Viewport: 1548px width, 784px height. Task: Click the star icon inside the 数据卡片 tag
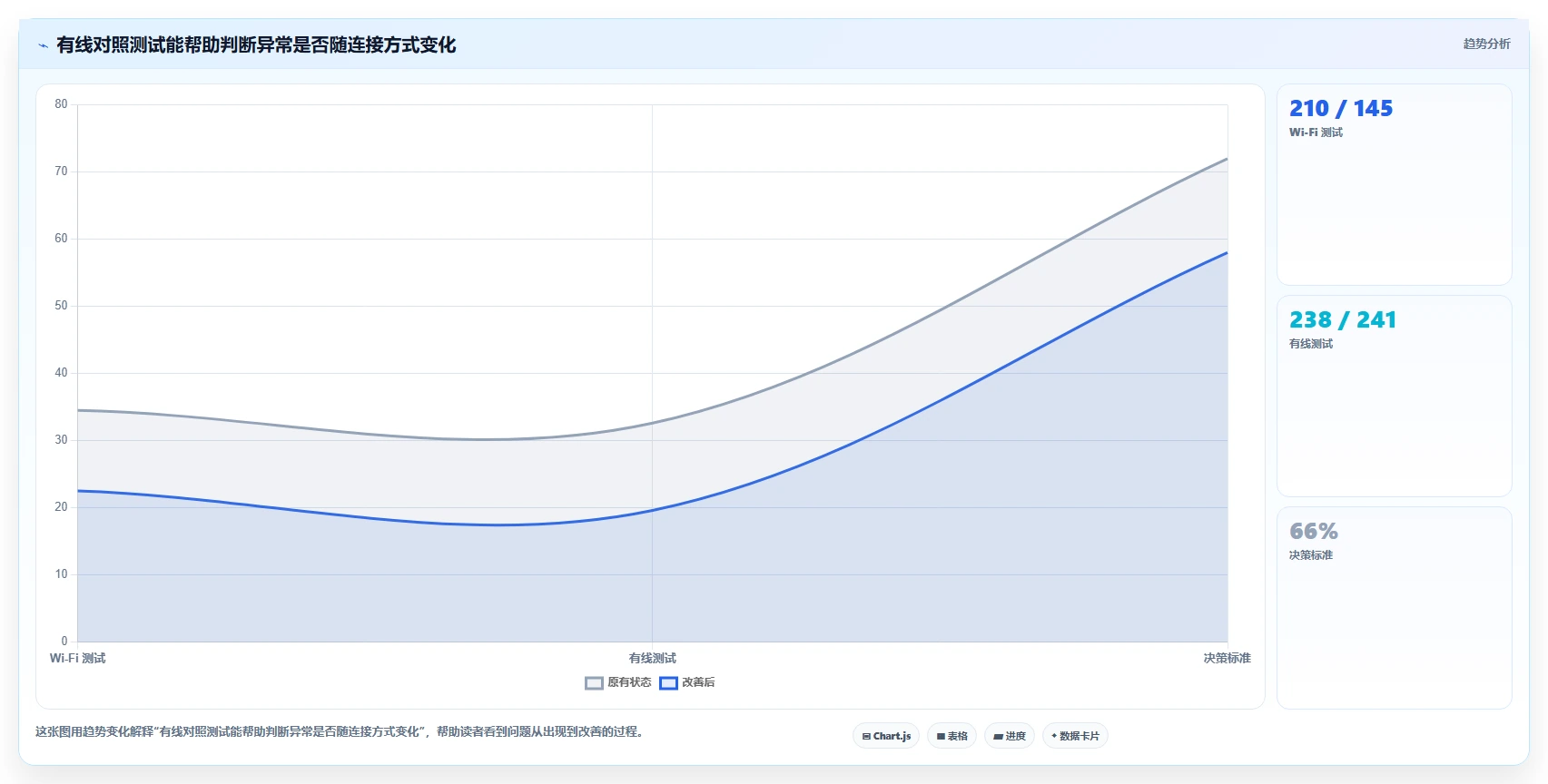click(x=1054, y=736)
